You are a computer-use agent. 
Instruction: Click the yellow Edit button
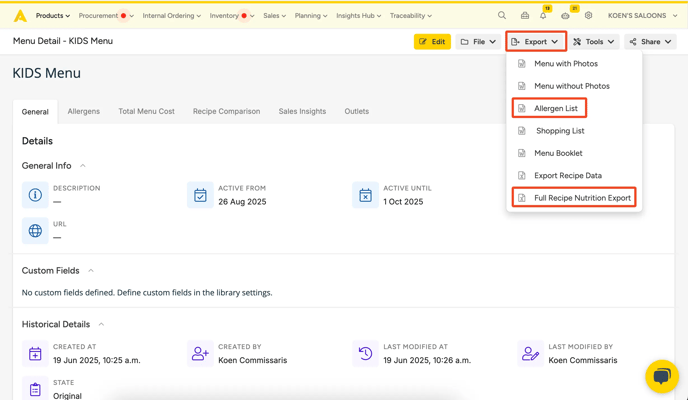[x=432, y=42]
